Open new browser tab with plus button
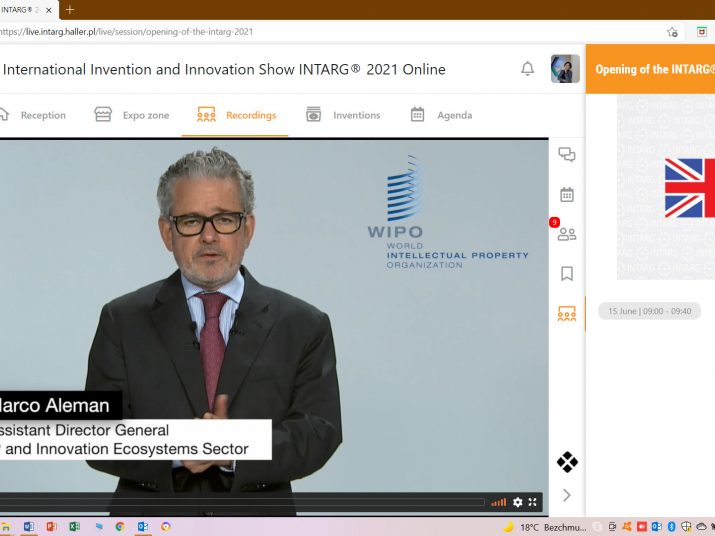The height and width of the screenshot is (536, 715). [x=70, y=9]
